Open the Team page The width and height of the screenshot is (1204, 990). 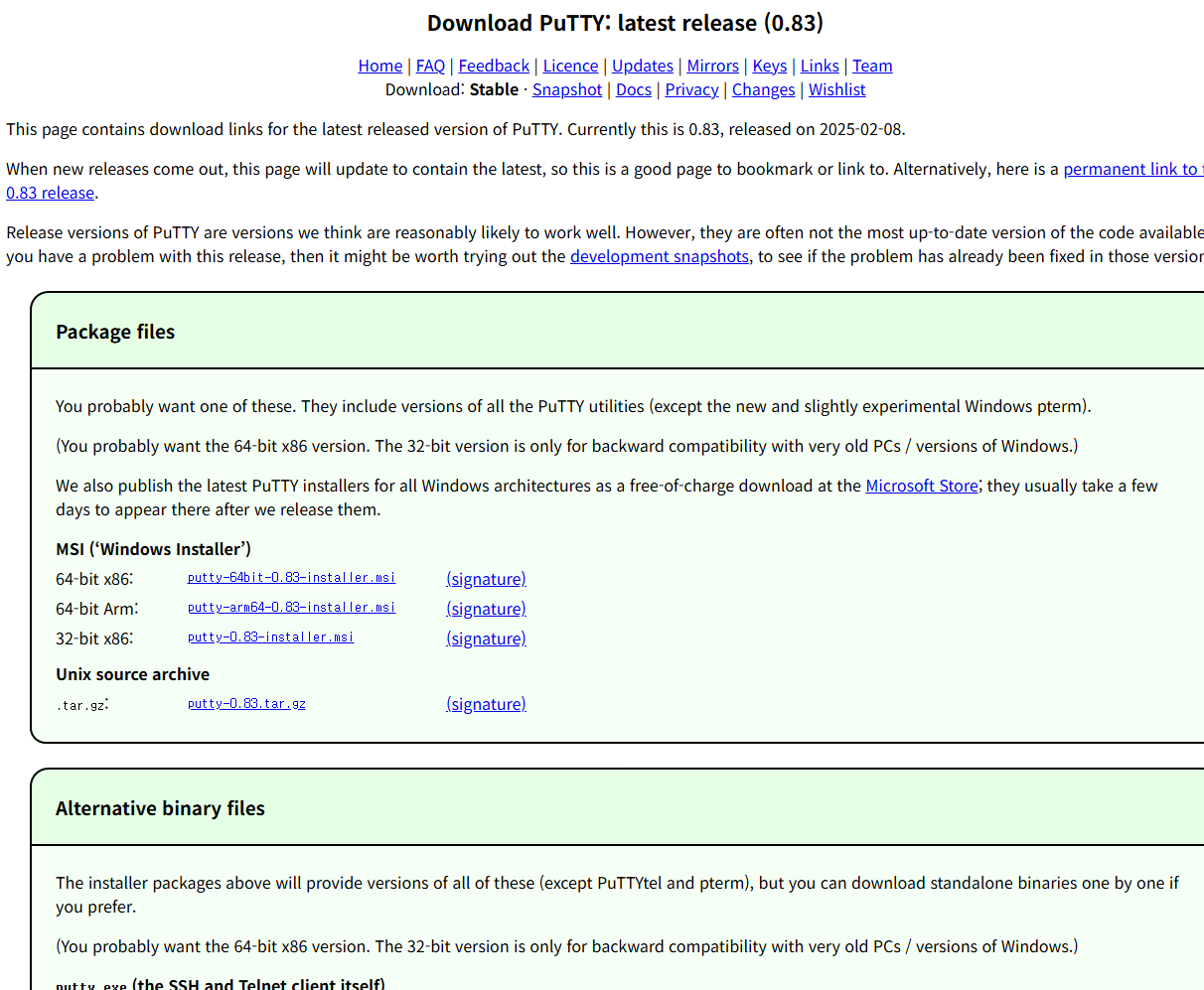point(872,66)
